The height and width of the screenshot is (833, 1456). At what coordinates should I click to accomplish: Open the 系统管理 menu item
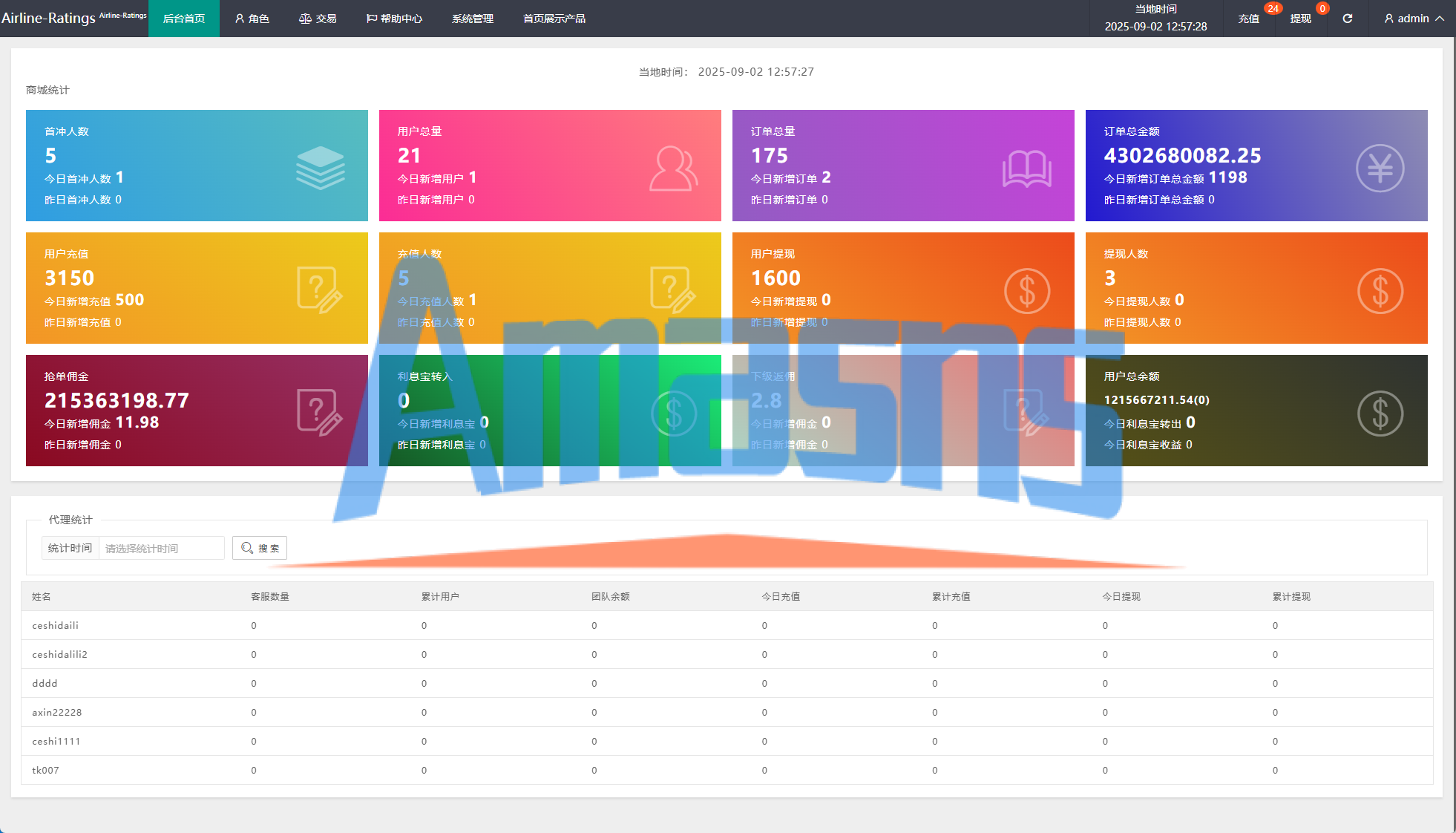pos(473,19)
